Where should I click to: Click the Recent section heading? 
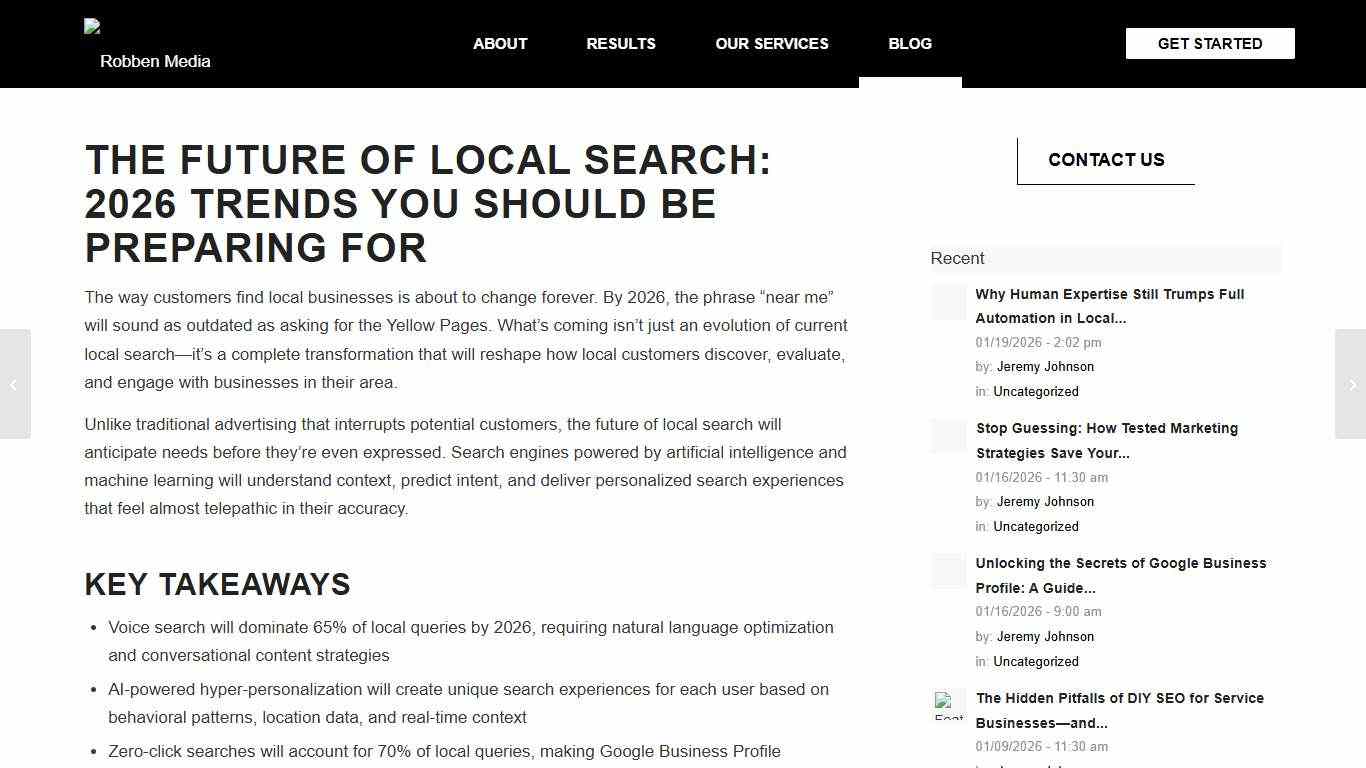[957, 258]
